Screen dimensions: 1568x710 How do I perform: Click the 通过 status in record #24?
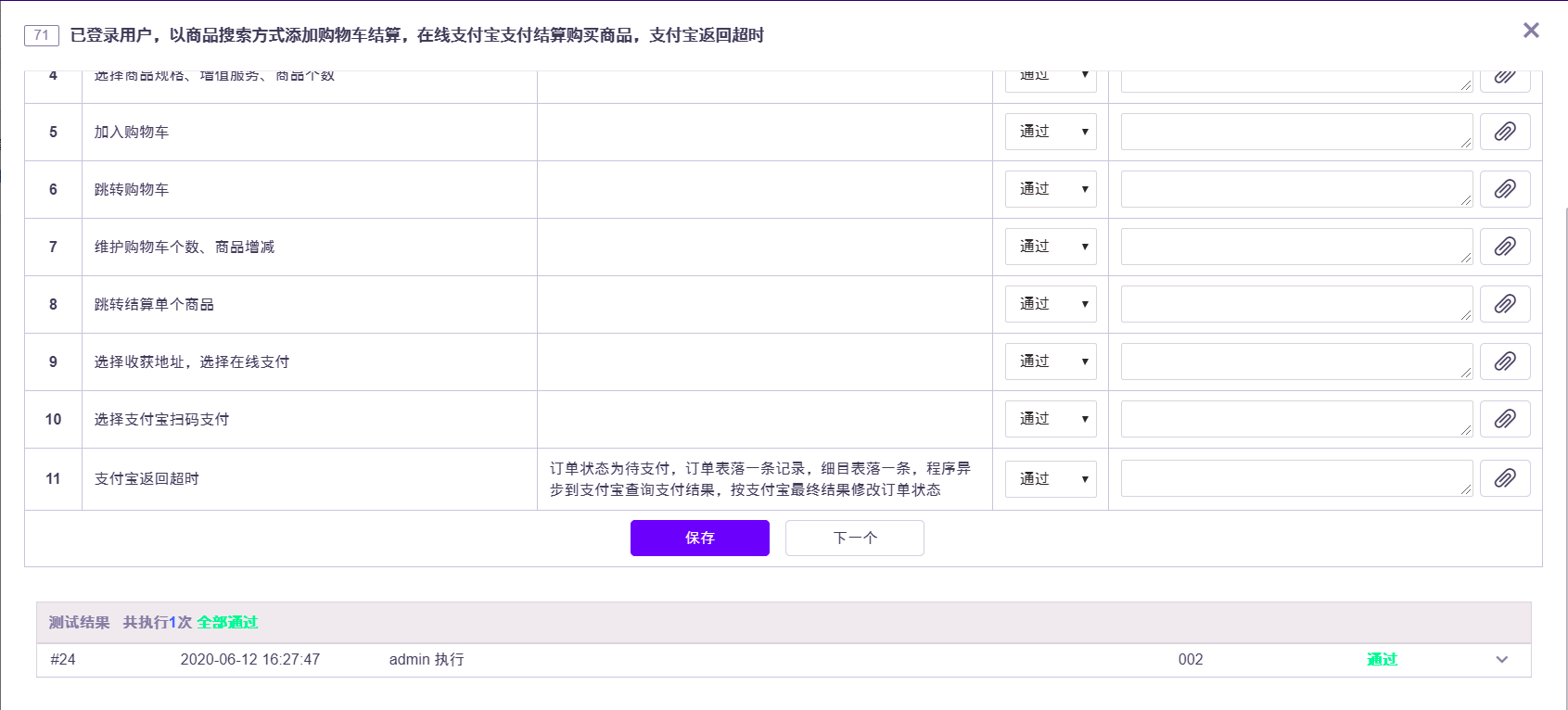point(1382,660)
